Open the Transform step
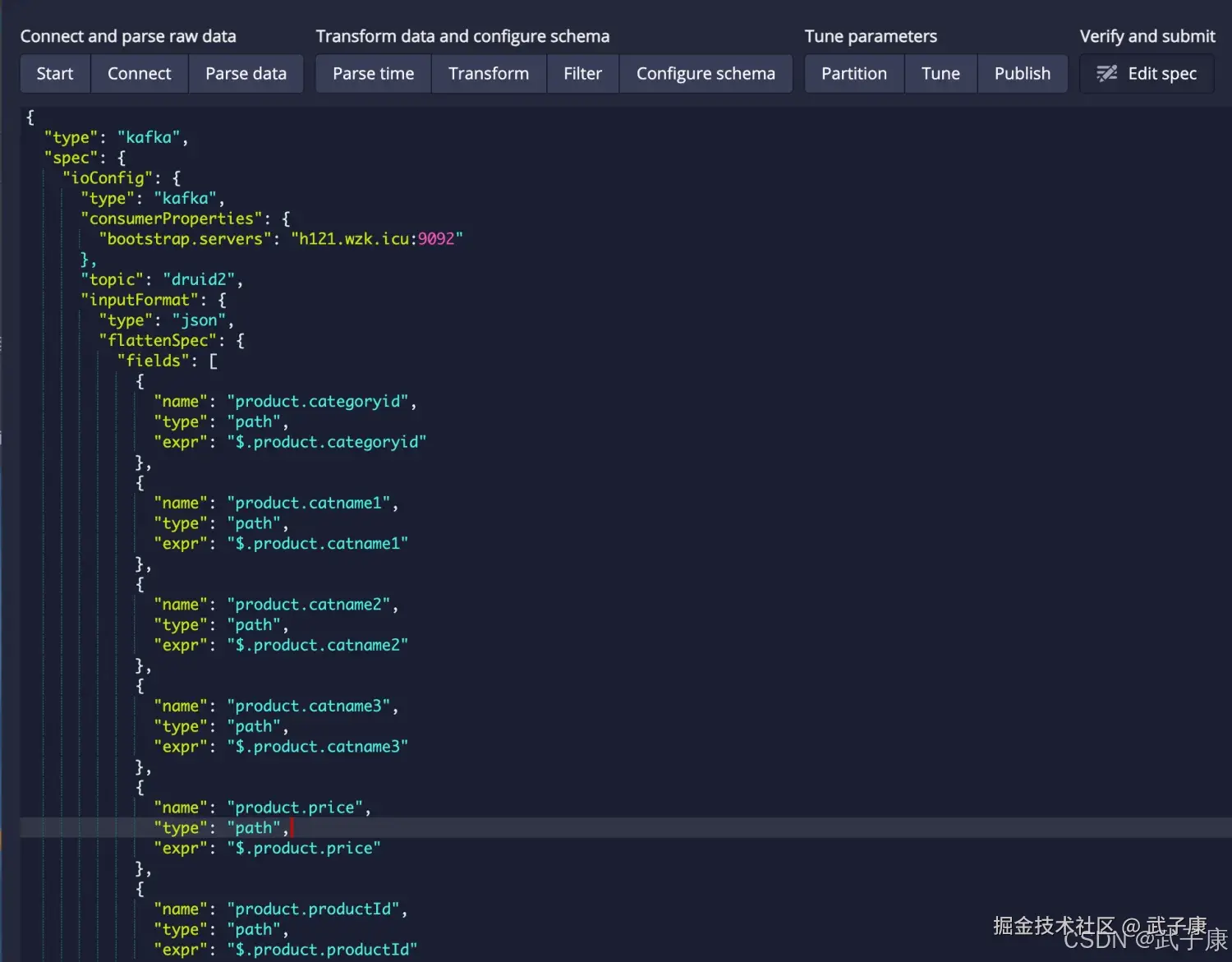 coord(488,73)
